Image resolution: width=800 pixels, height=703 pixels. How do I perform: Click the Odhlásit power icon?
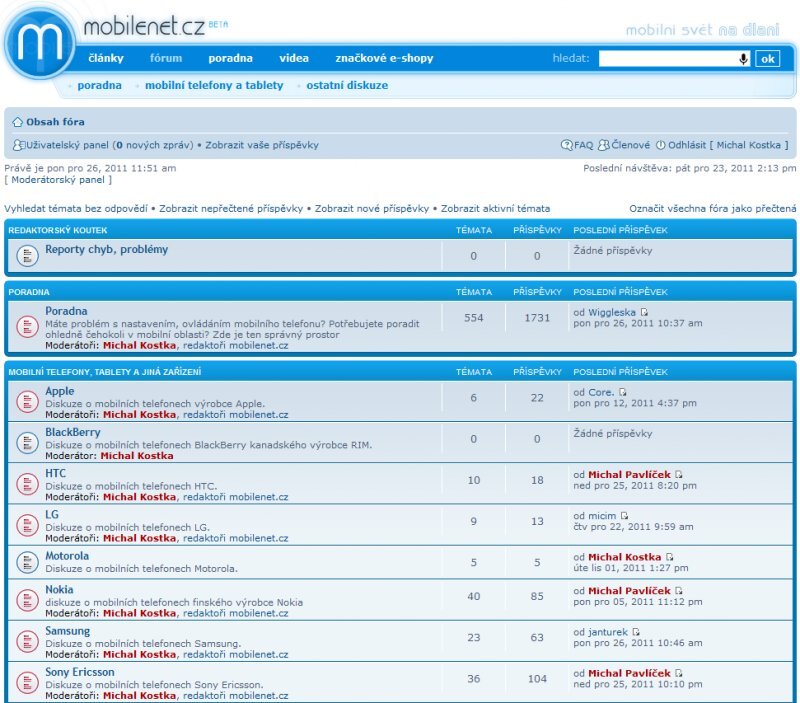tap(660, 145)
